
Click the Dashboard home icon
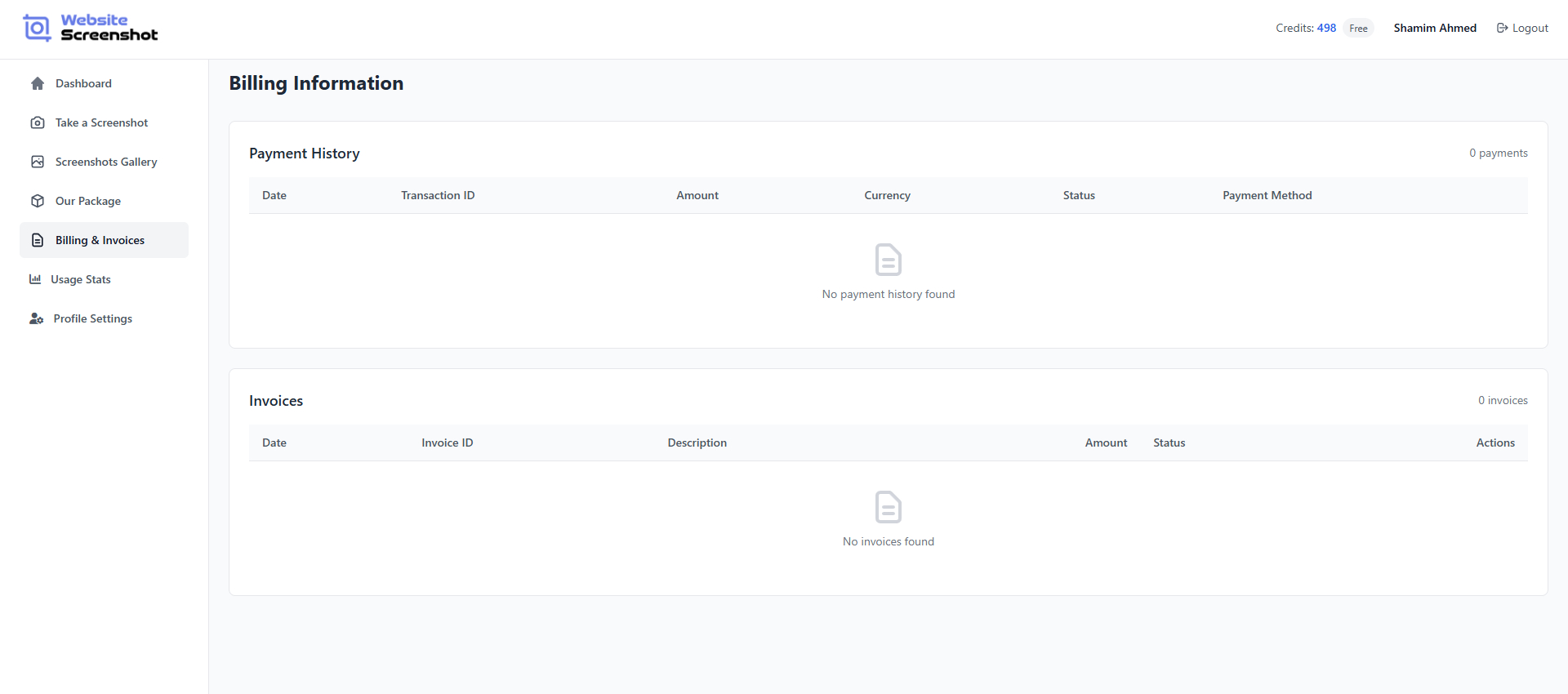click(38, 83)
